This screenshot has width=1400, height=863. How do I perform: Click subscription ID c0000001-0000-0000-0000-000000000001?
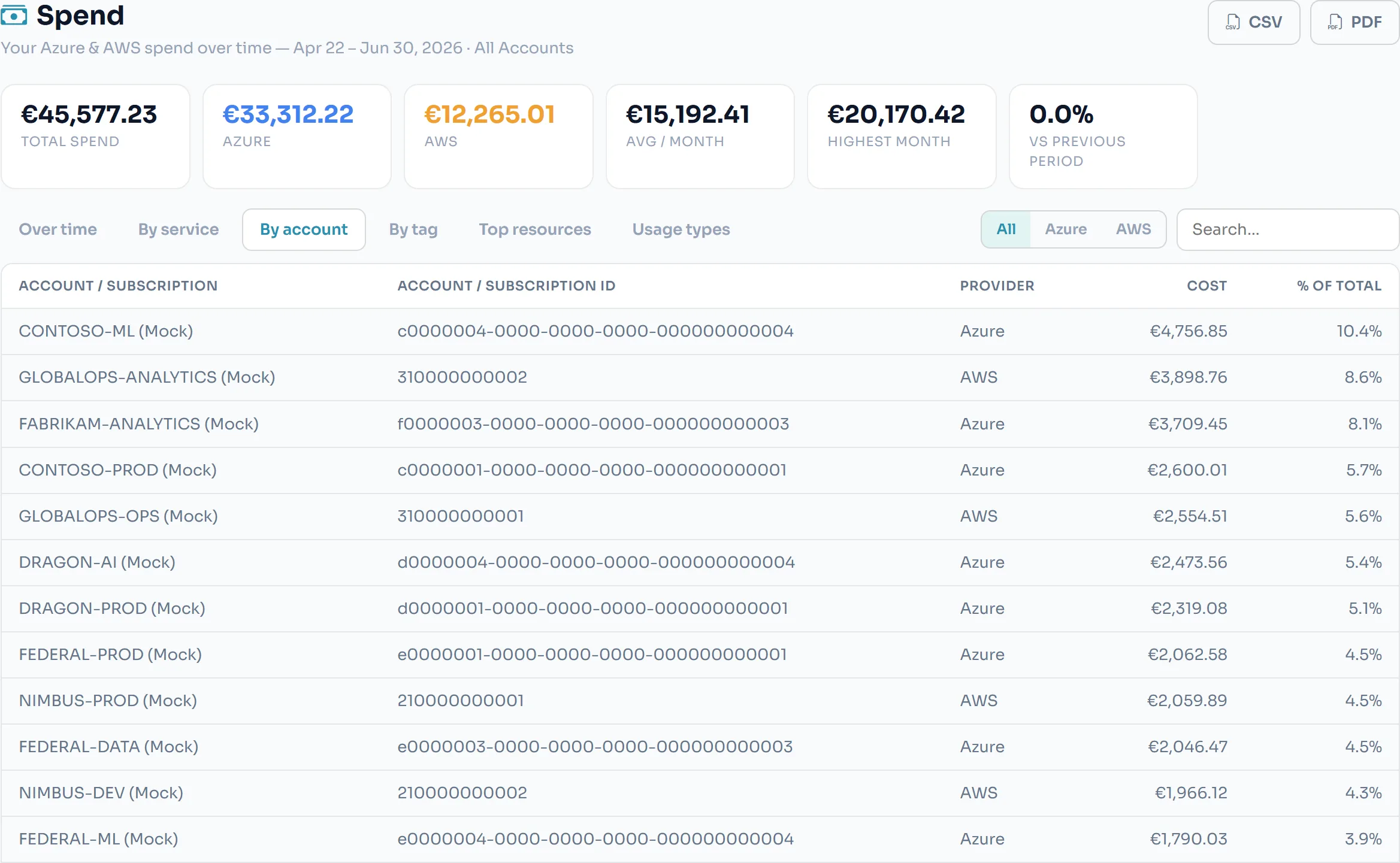click(592, 470)
